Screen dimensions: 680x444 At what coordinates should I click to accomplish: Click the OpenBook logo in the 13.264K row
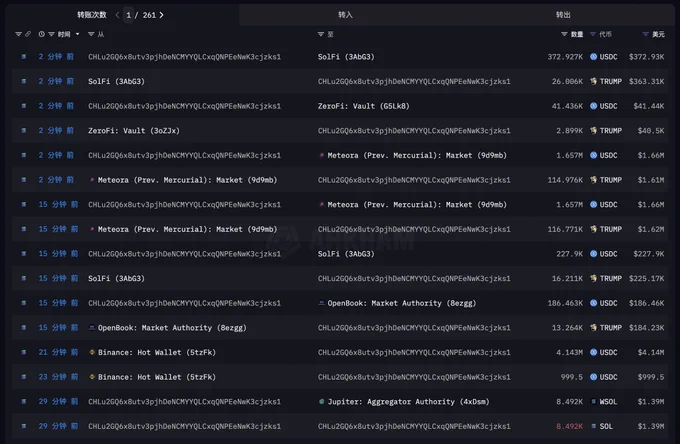pos(92,328)
